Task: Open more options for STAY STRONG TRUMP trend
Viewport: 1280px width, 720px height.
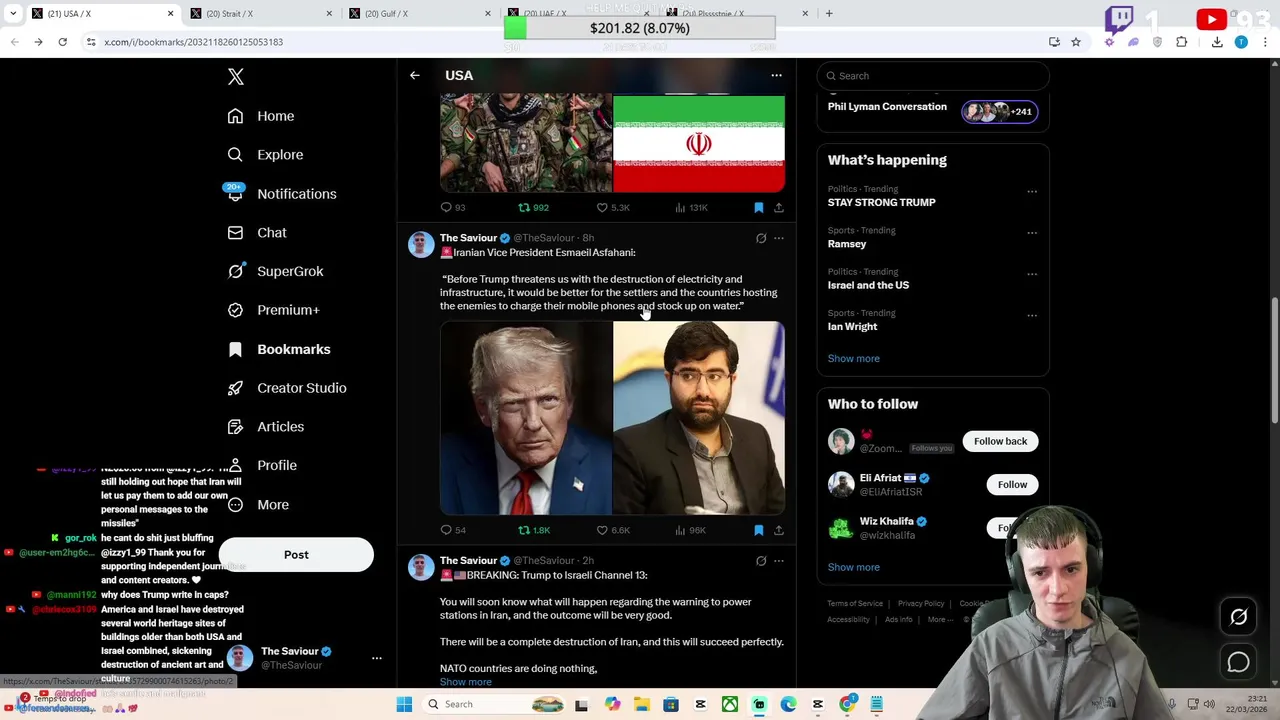Action: 1032,191
